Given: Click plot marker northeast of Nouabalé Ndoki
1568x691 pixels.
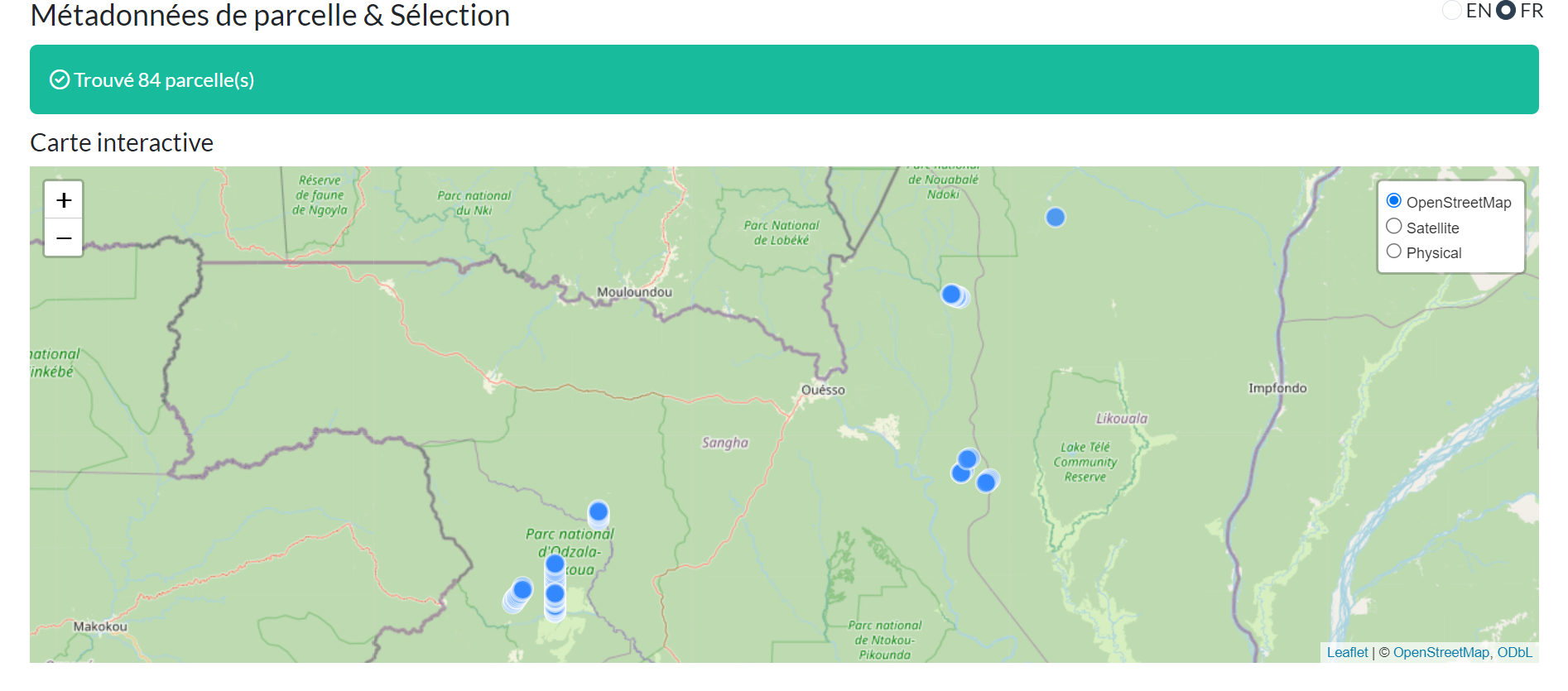Looking at the screenshot, I should tap(1056, 218).
